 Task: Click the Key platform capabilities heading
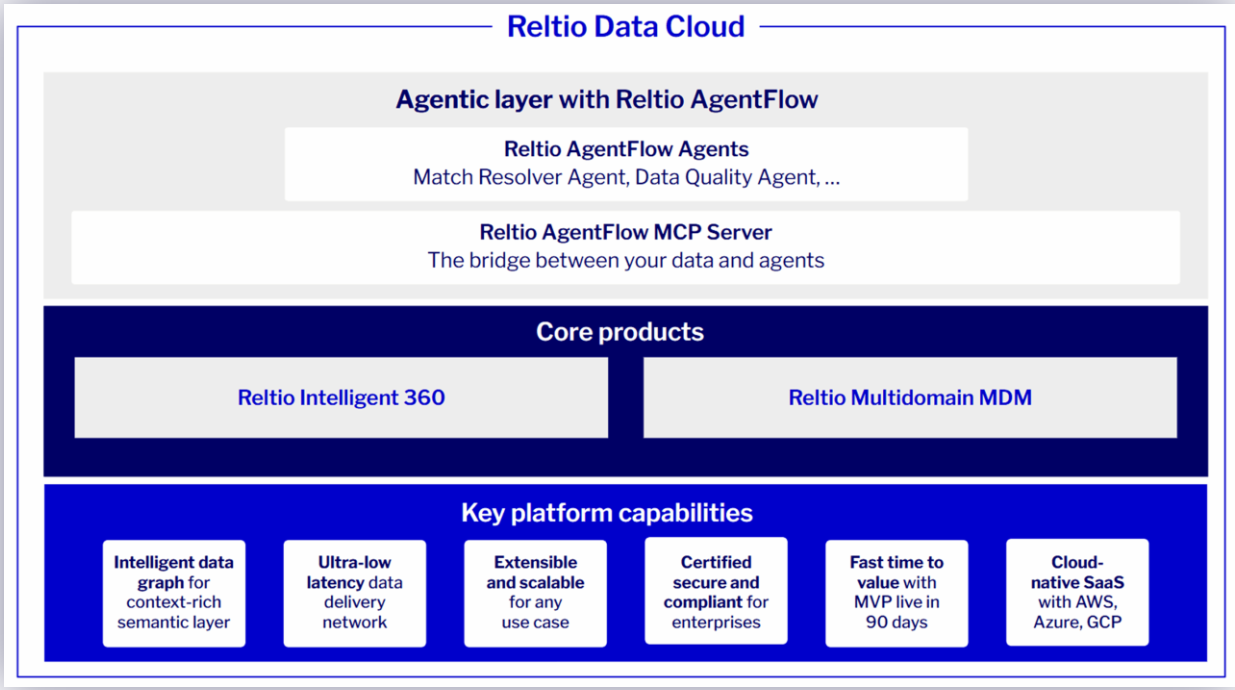tap(606, 513)
